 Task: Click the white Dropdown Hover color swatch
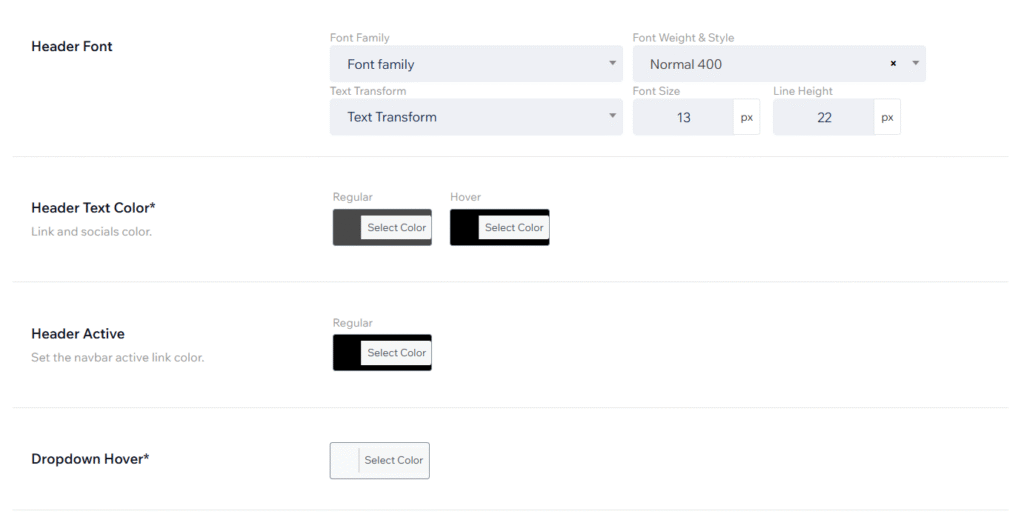pos(345,460)
